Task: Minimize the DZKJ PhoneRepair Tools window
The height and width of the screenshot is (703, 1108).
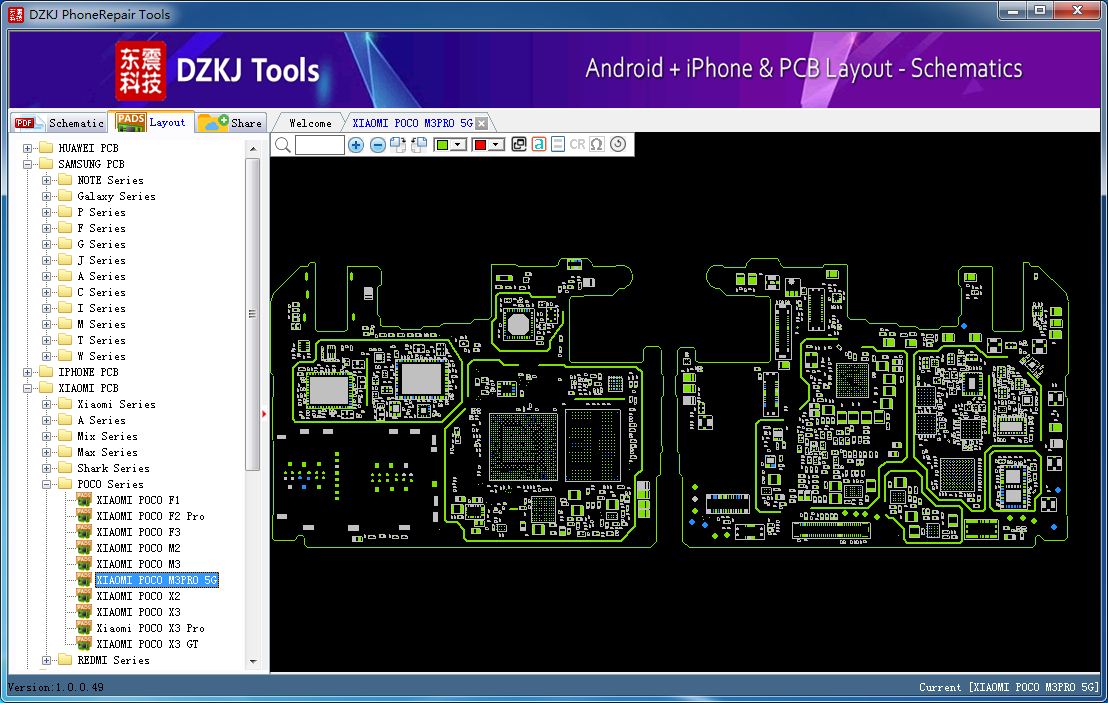Action: 1012,11
